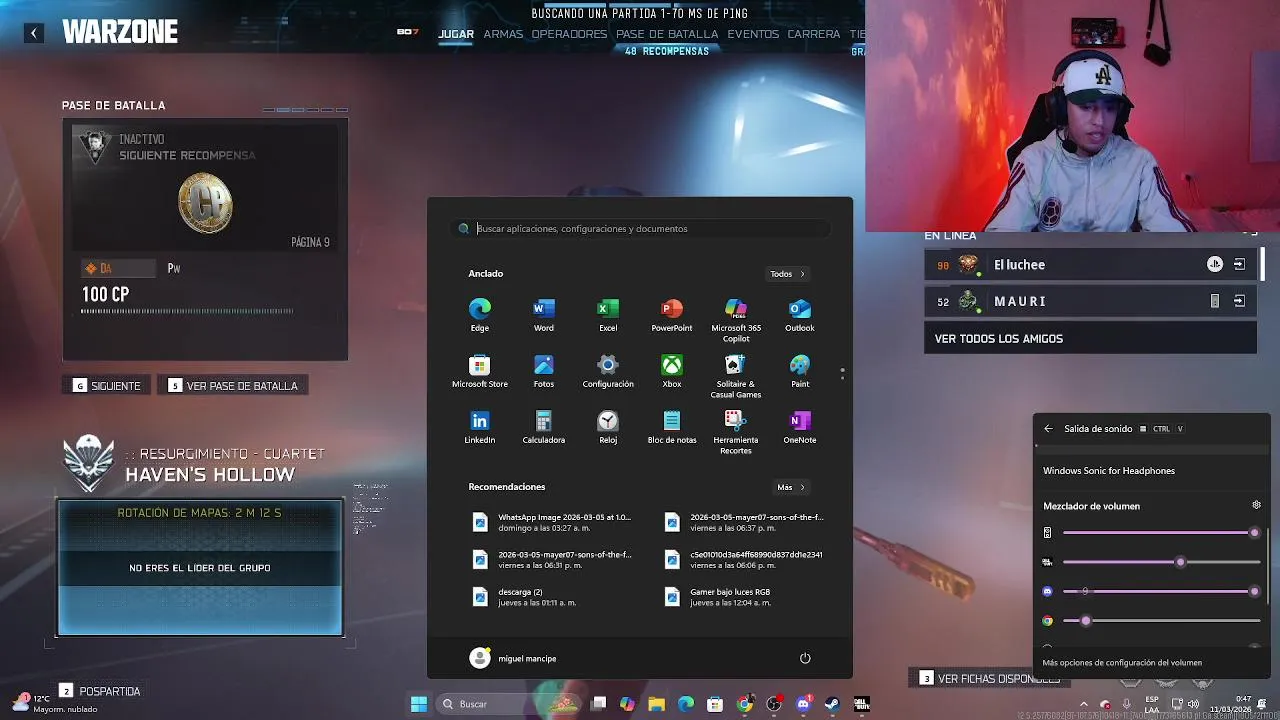
Task: Mute Call of Duty in volume mixer
Action: click(x=1047, y=562)
